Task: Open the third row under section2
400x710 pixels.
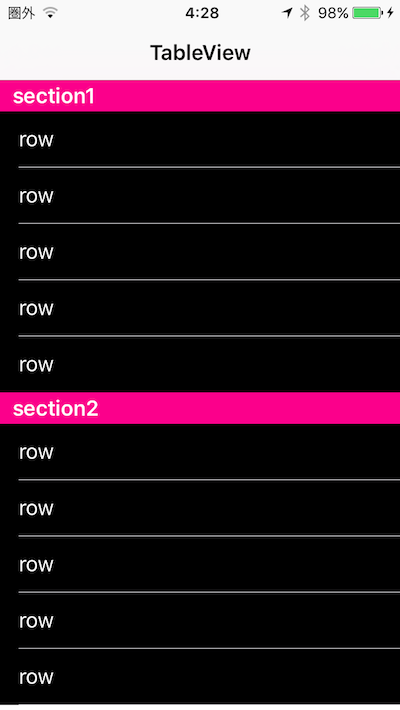Action: point(200,564)
